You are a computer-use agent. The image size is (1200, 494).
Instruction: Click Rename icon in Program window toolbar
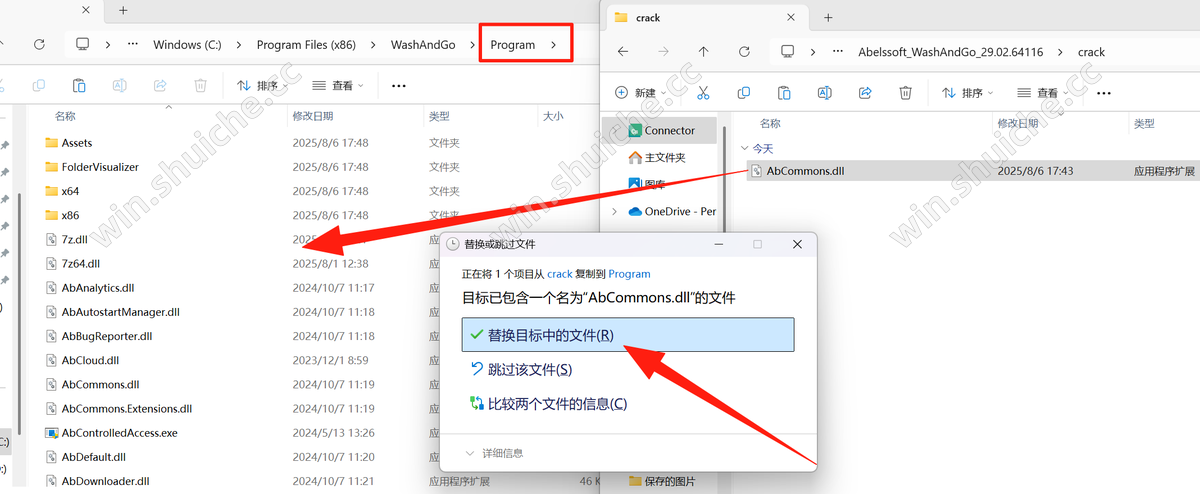pyautogui.click(x=119, y=86)
